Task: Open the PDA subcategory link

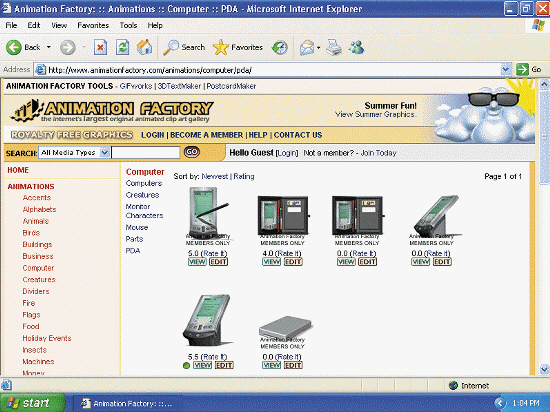Action: click(x=133, y=251)
